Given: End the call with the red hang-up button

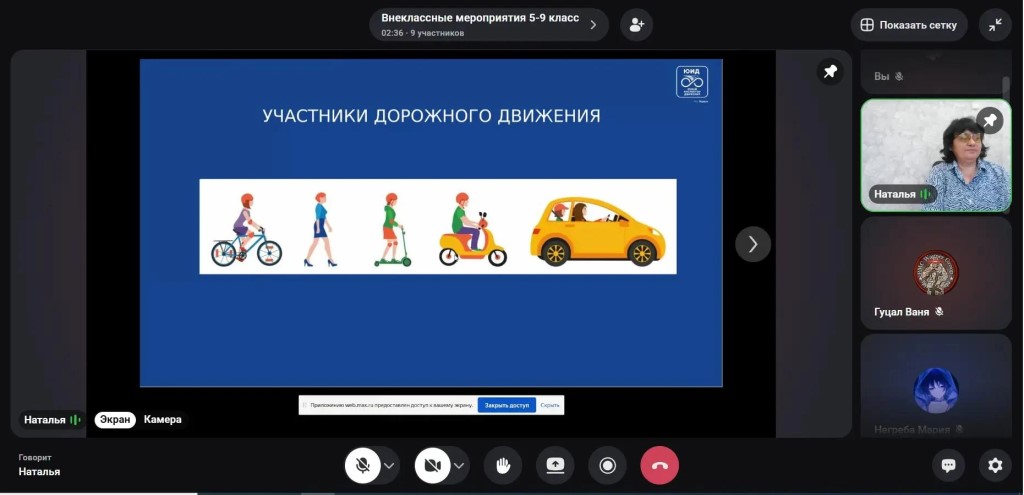Looking at the screenshot, I should [660, 465].
